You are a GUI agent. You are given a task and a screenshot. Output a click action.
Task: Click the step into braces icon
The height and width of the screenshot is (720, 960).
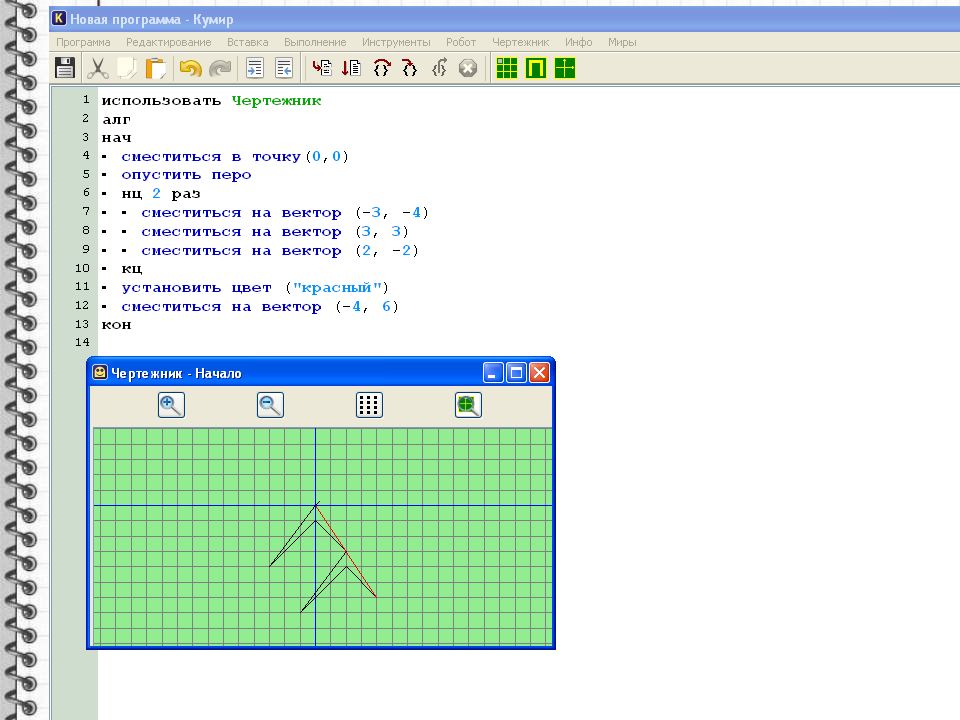tap(410, 68)
